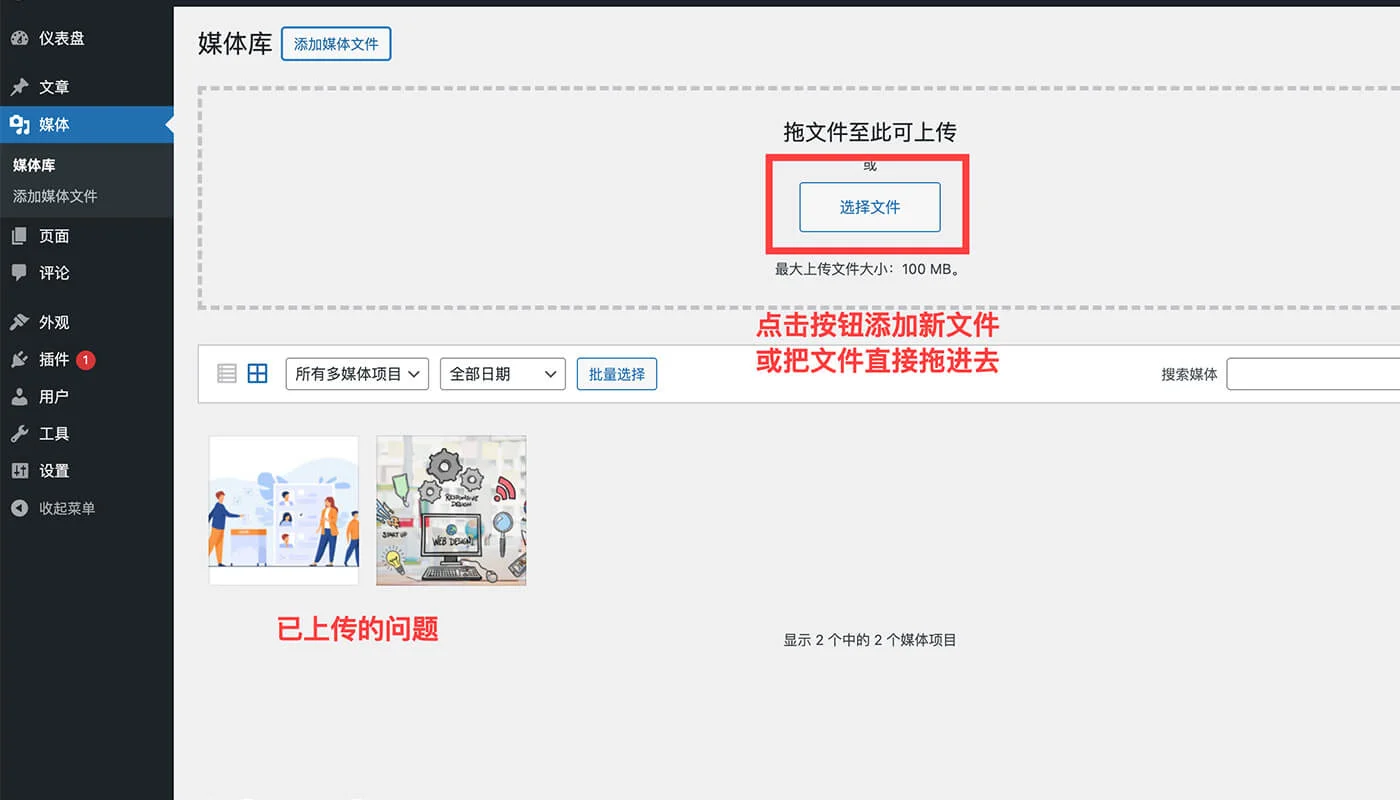
Task: Open the 插件 plugins icon with notification badge
Action: click(x=20, y=359)
